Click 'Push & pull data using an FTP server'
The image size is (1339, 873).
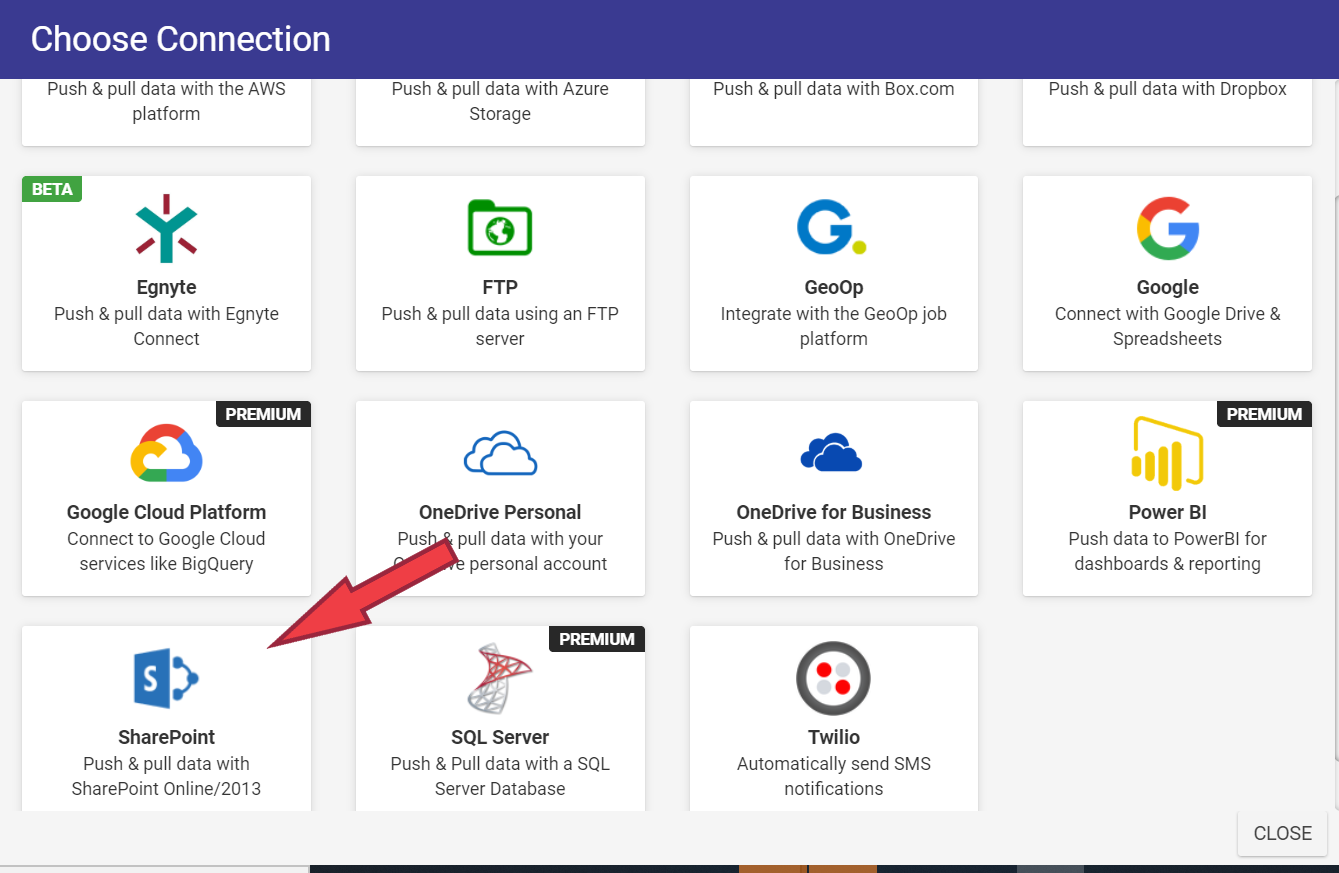pyautogui.click(x=500, y=326)
